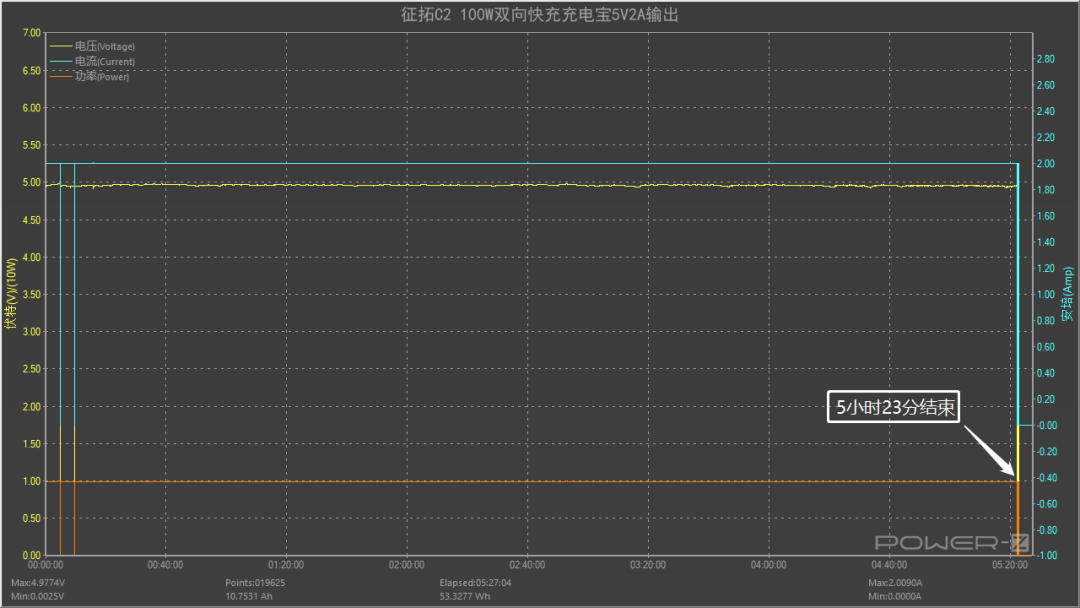Click the -1.00 tick on ampere axis
The height and width of the screenshot is (608, 1080).
click(1047, 556)
